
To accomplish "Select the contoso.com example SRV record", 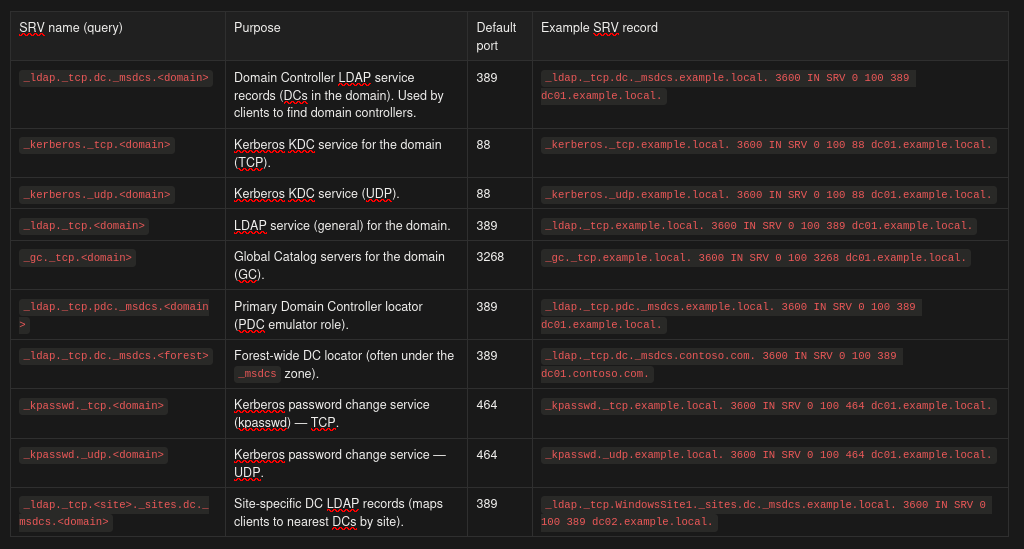I will click(721, 365).
